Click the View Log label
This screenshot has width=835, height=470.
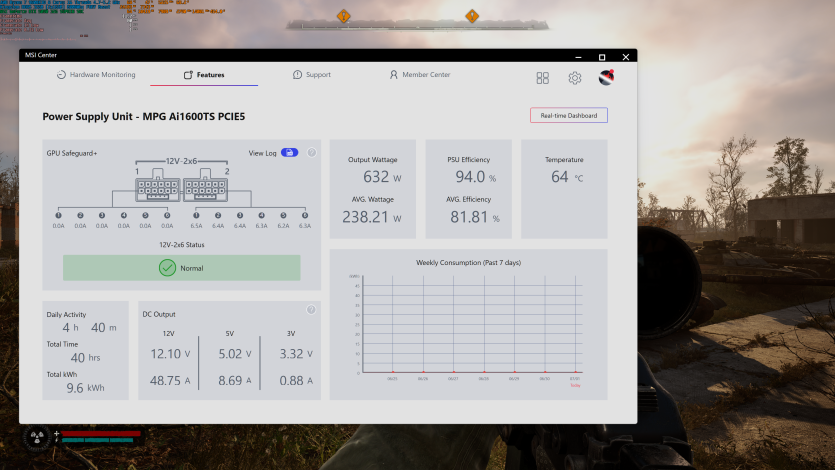click(x=263, y=153)
